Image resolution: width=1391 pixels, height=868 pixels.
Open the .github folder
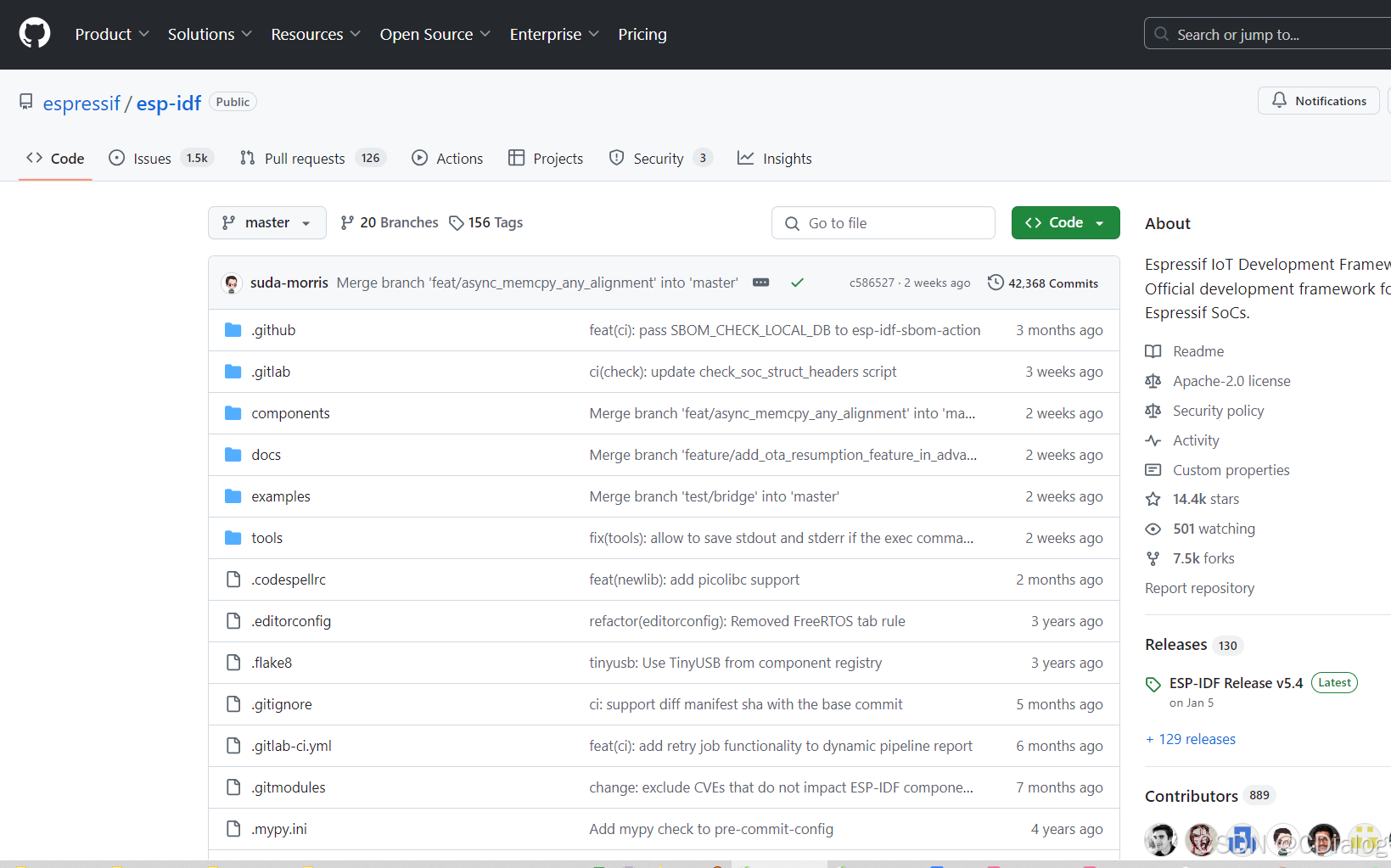tap(273, 330)
